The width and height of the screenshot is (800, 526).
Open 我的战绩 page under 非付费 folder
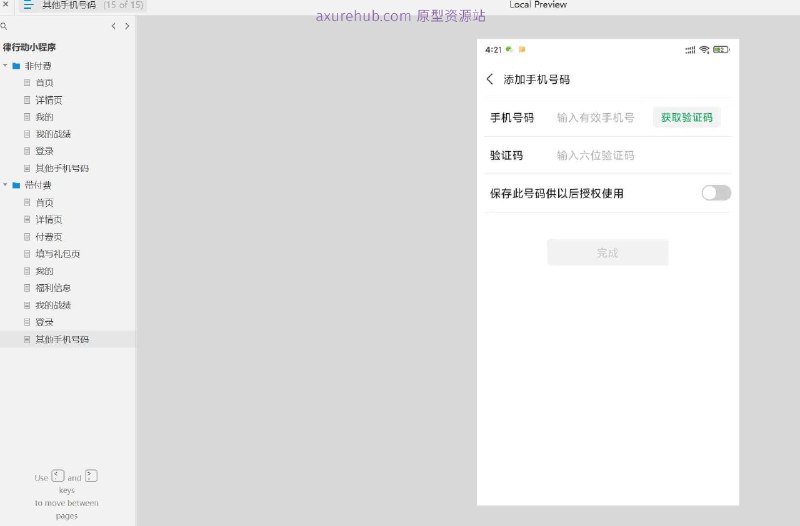53,134
